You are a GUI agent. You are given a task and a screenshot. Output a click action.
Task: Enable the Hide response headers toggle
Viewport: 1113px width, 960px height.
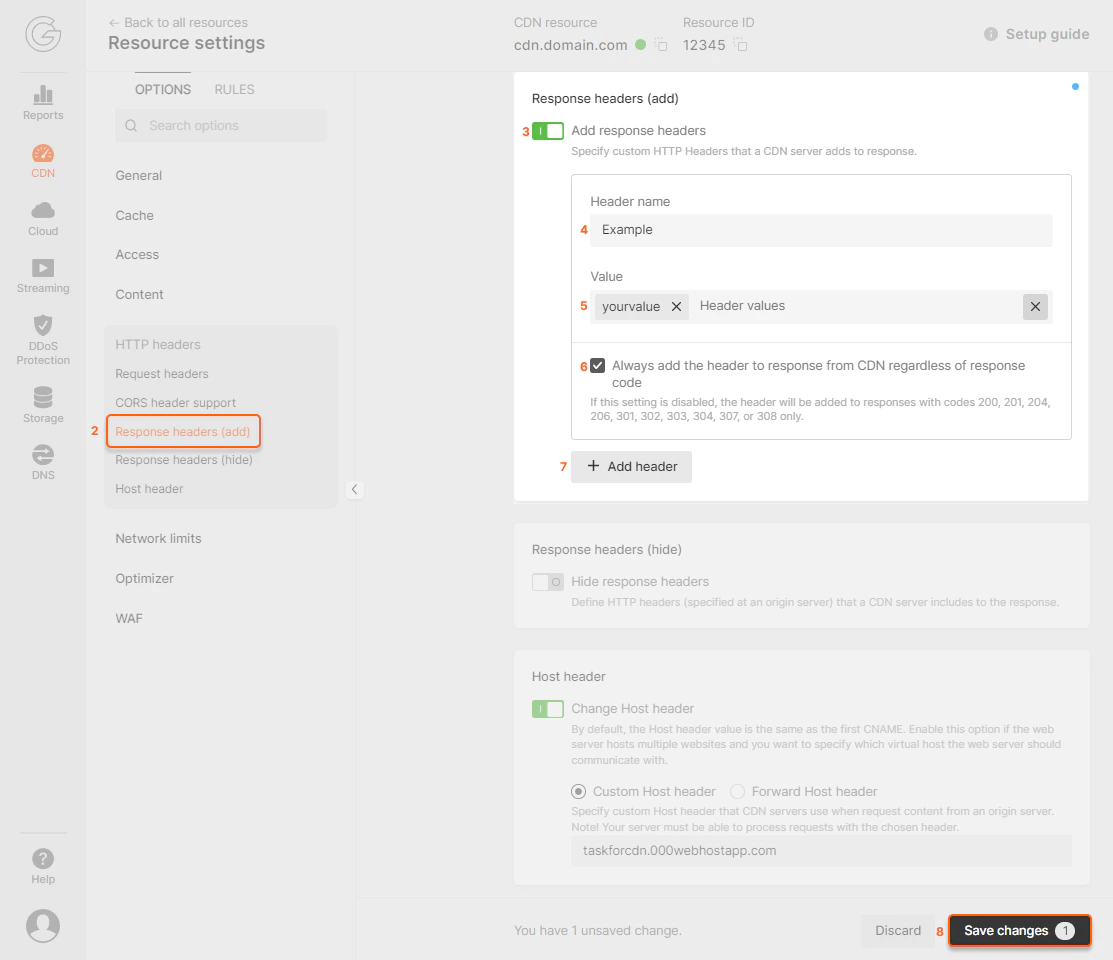(x=547, y=580)
